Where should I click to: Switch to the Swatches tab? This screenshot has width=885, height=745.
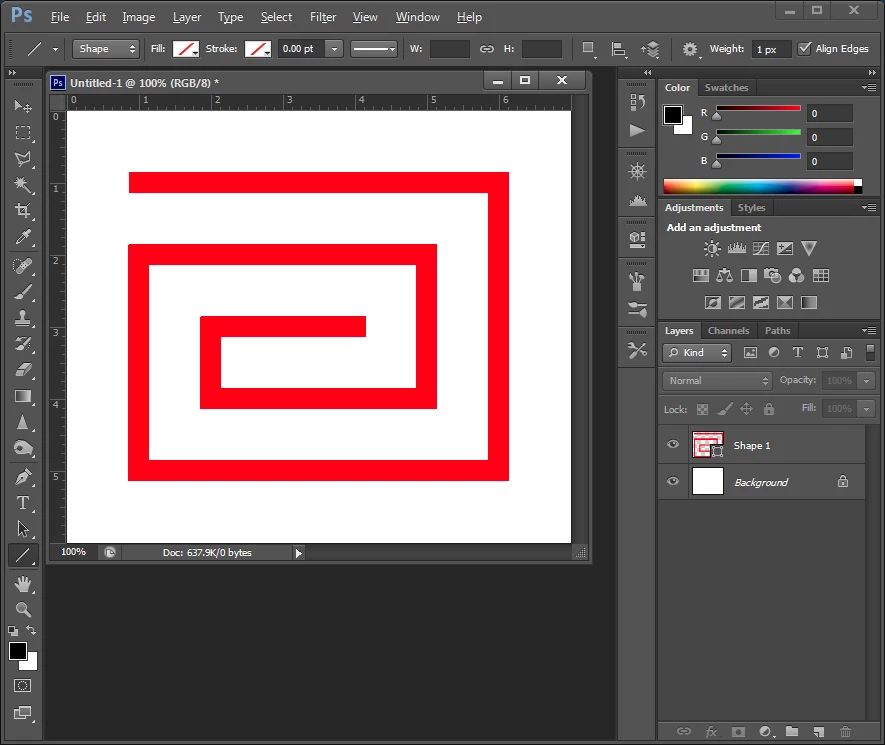pyautogui.click(x=726, y=87)
